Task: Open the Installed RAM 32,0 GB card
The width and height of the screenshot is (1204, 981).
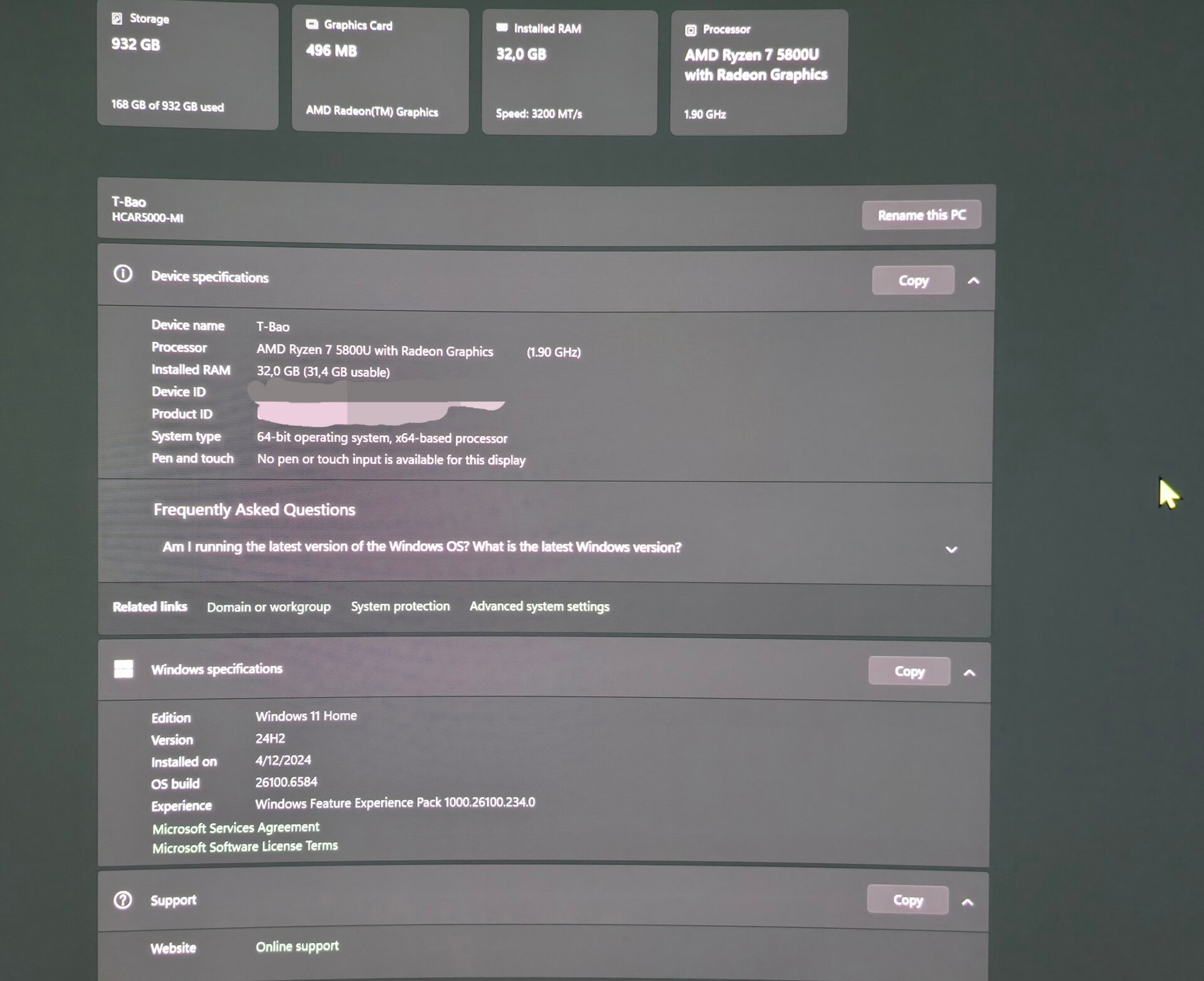Action: point(569,72)
